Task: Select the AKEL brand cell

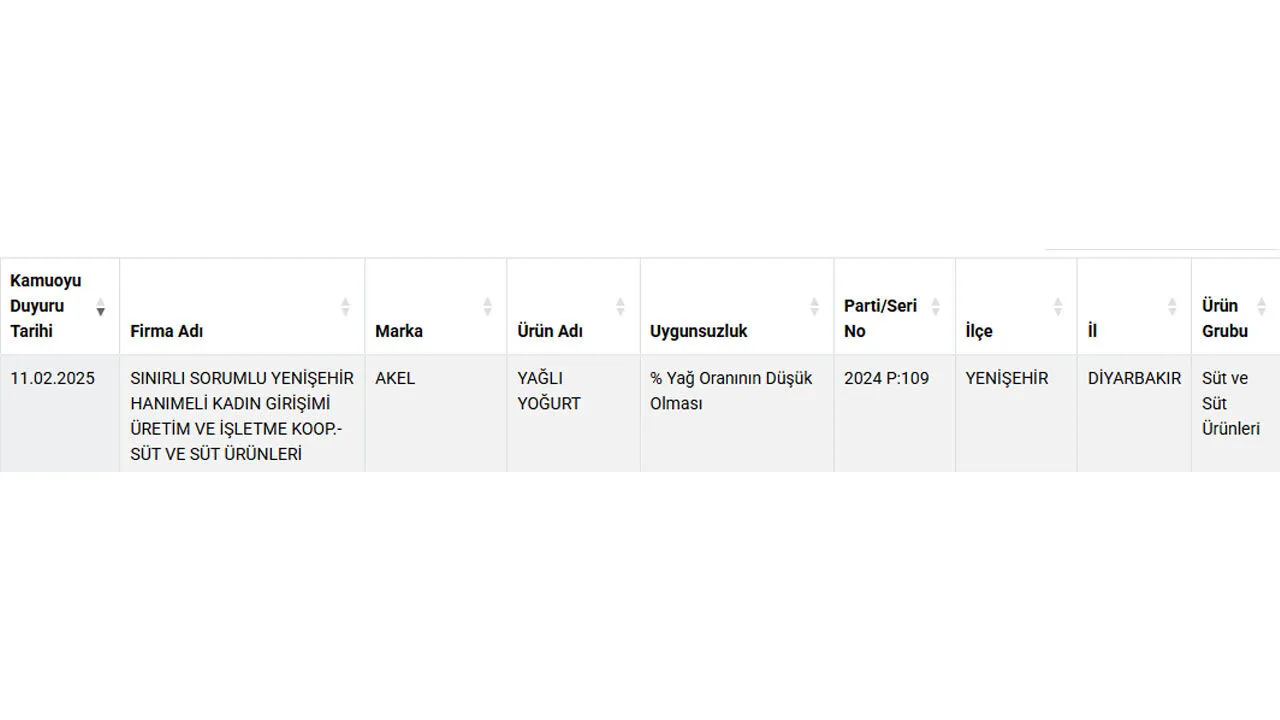Action: click(395, 379)
